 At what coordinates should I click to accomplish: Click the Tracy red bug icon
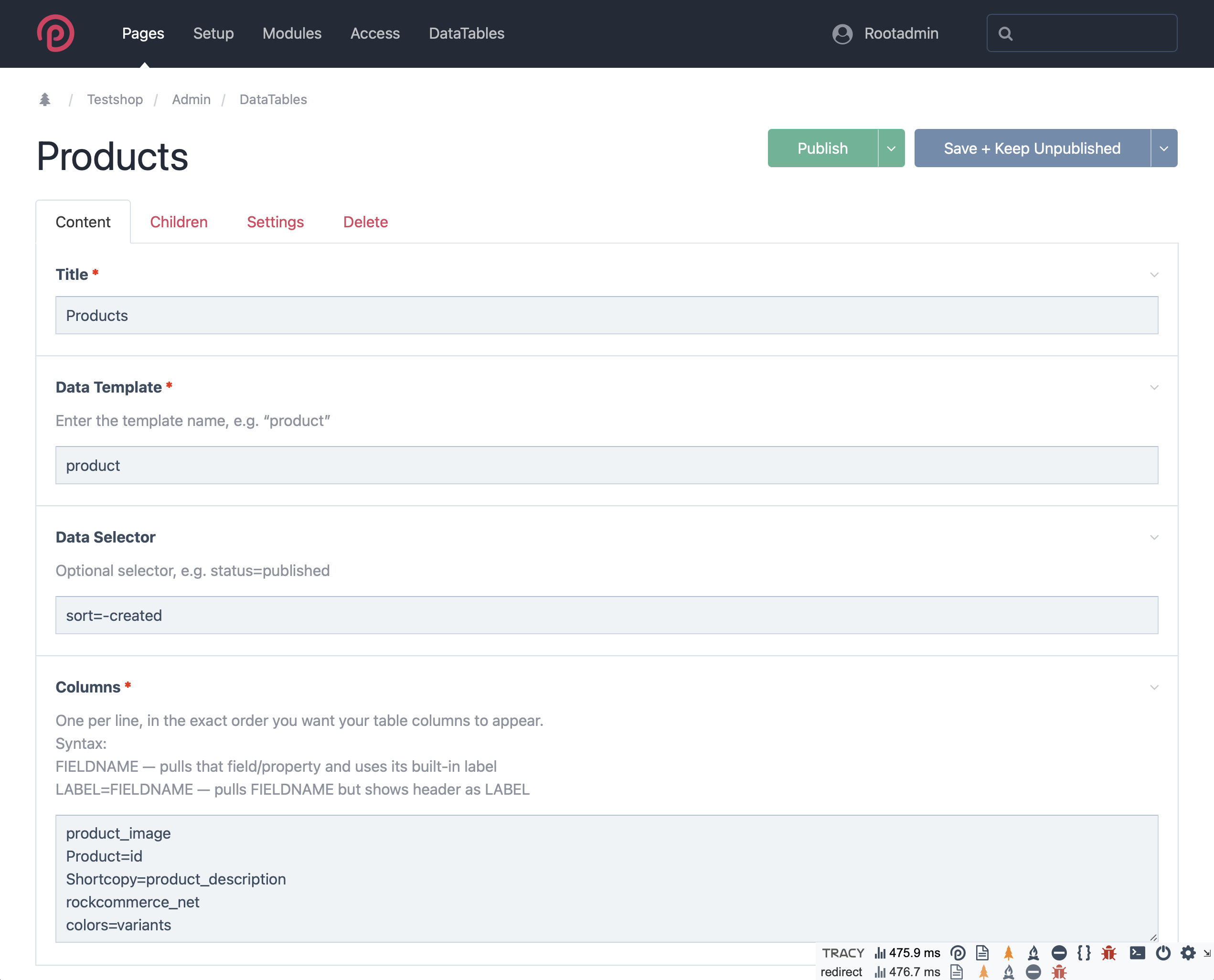coord(1109,953)
